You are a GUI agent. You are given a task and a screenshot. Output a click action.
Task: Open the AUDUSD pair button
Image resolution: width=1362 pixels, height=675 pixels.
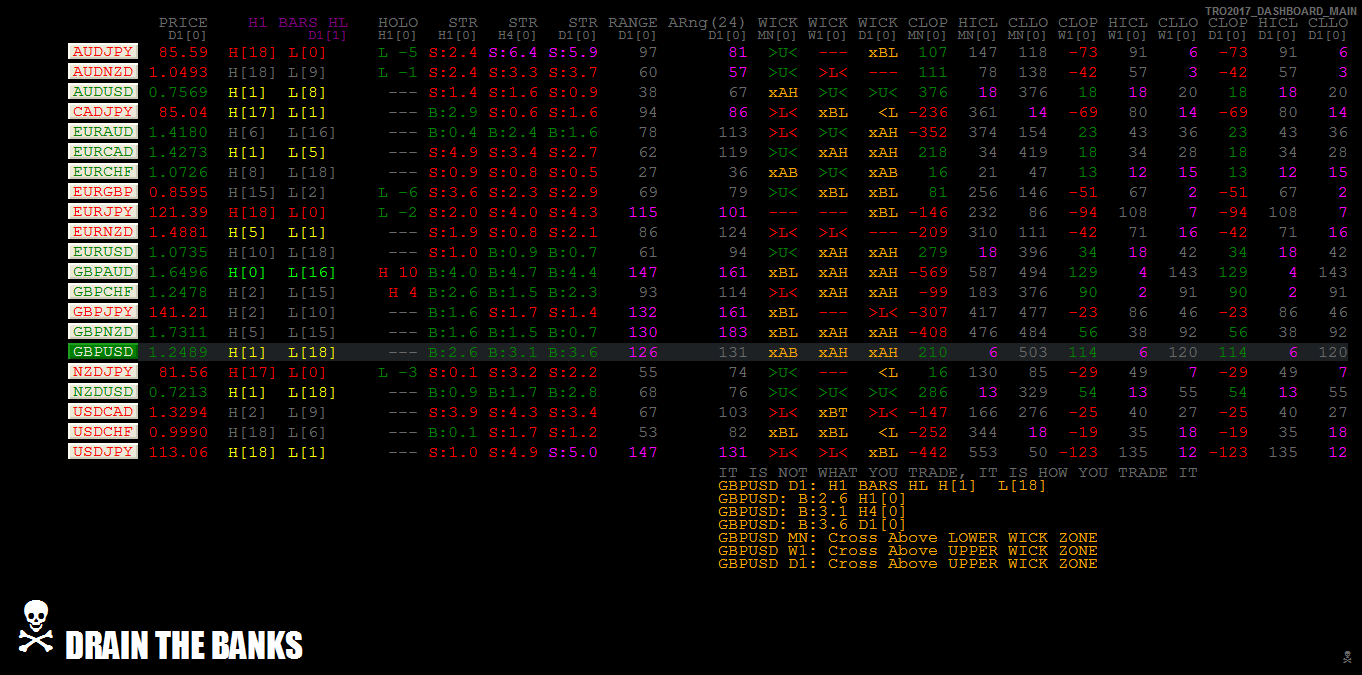(102, 91)
